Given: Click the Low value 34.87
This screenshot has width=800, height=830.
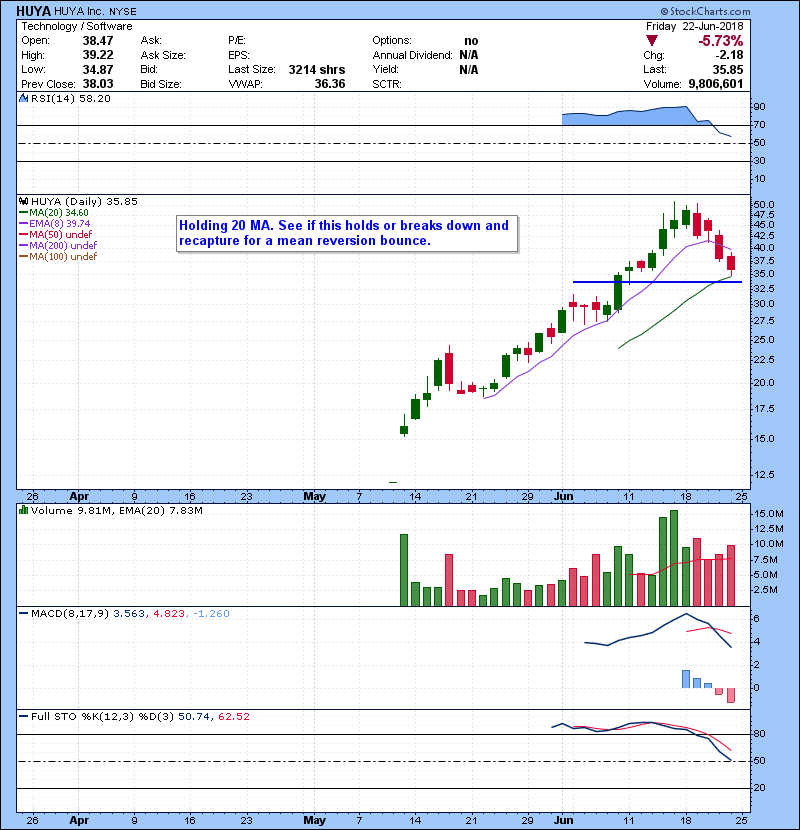Looking at the screenshot, I should point(98,69).
